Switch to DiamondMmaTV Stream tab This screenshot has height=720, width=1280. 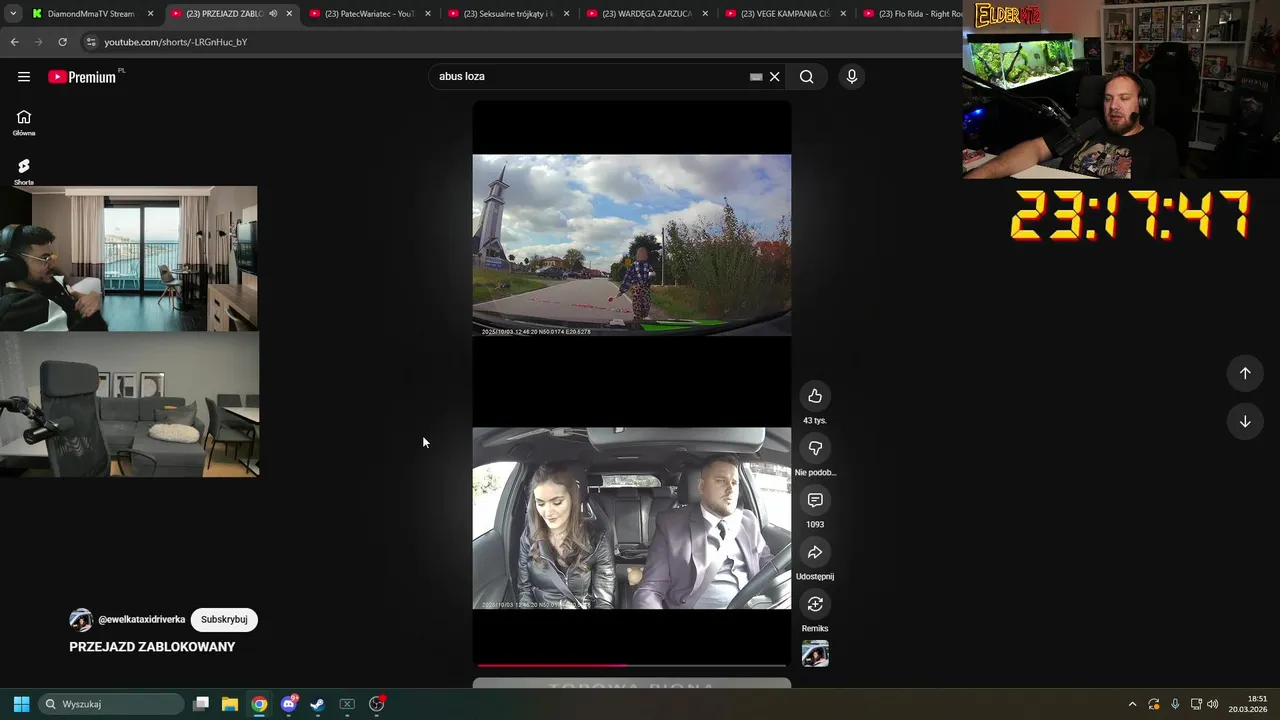[x=90, y=14]
